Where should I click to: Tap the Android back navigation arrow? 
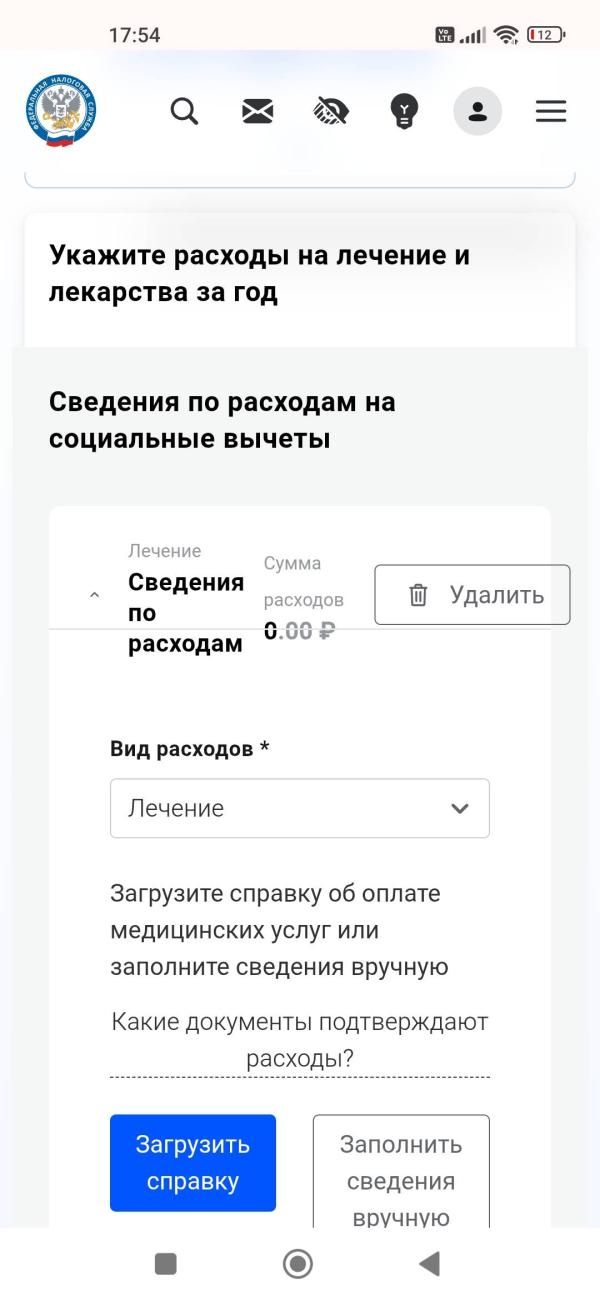pyautogui.click(x=430, y=1264)
